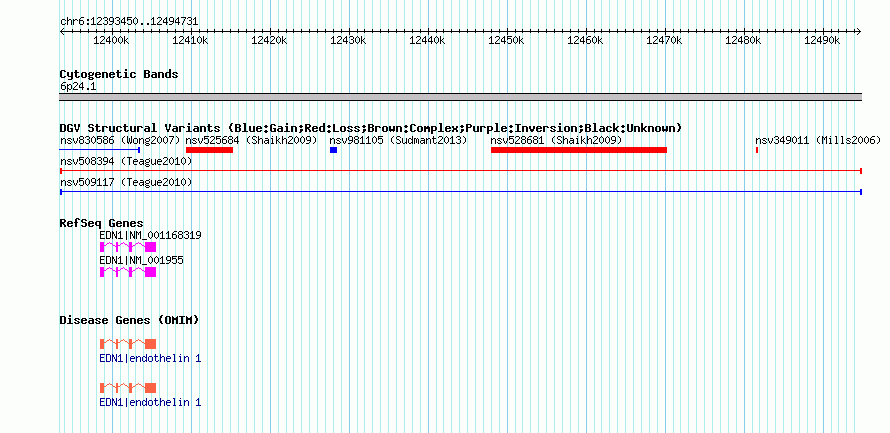Click the DGV Structural Variants track title
This screenshot has height=433, width=890.
coord(371,128)
